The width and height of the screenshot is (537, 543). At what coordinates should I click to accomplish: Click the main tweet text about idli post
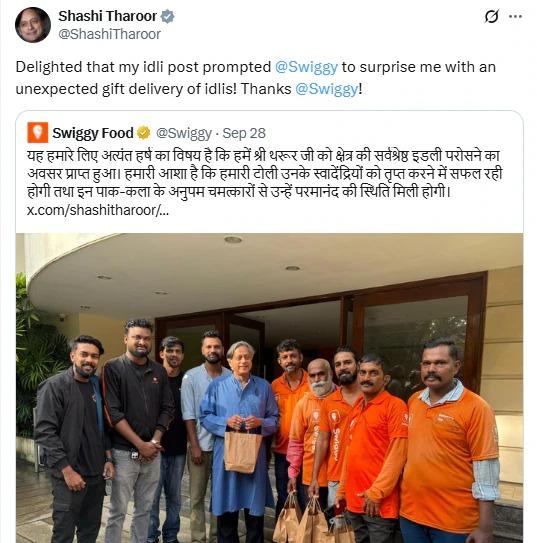point(256,78)
